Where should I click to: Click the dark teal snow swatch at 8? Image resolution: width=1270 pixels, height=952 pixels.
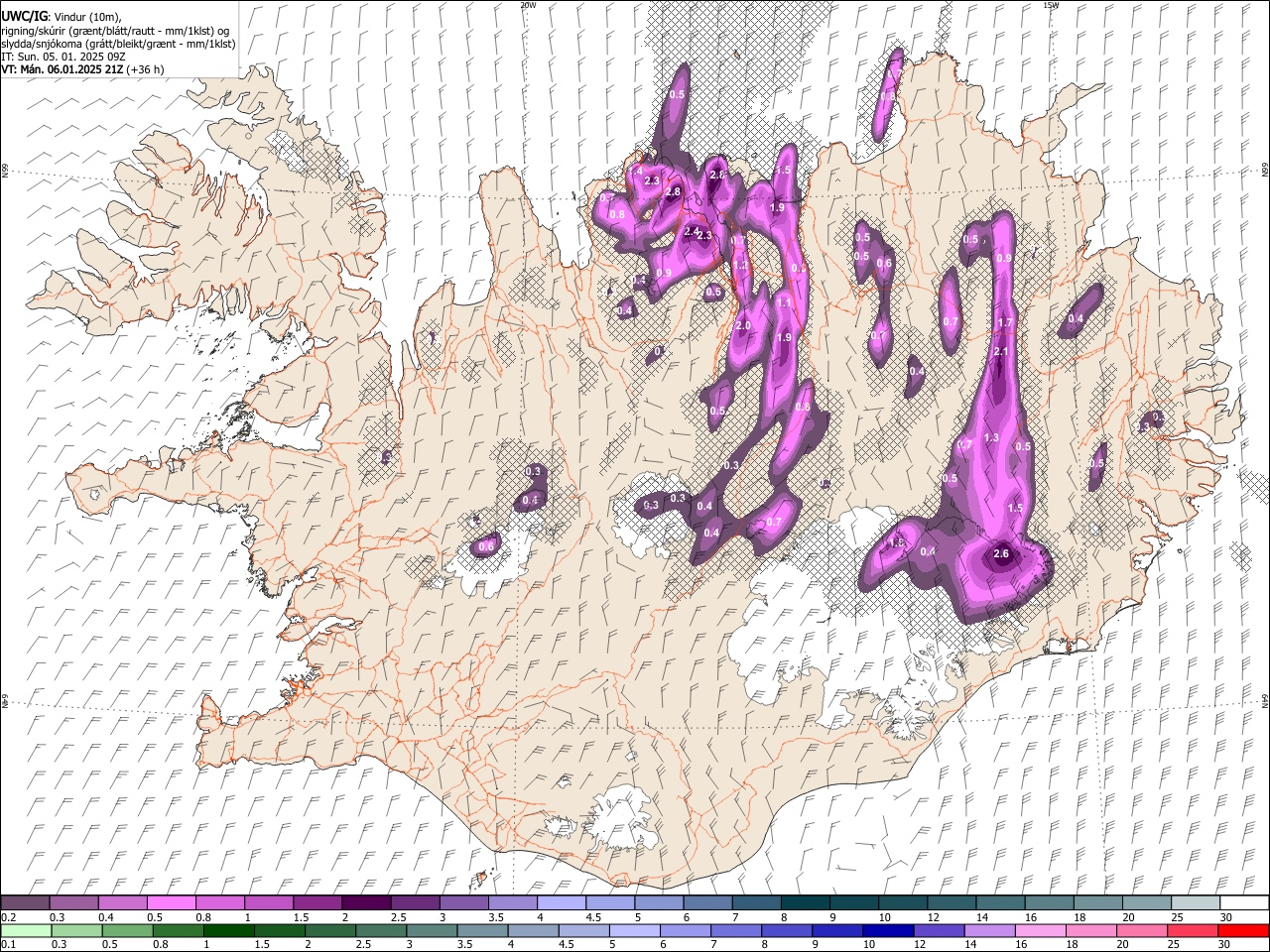pyautogui.click(x=804, y=902)
